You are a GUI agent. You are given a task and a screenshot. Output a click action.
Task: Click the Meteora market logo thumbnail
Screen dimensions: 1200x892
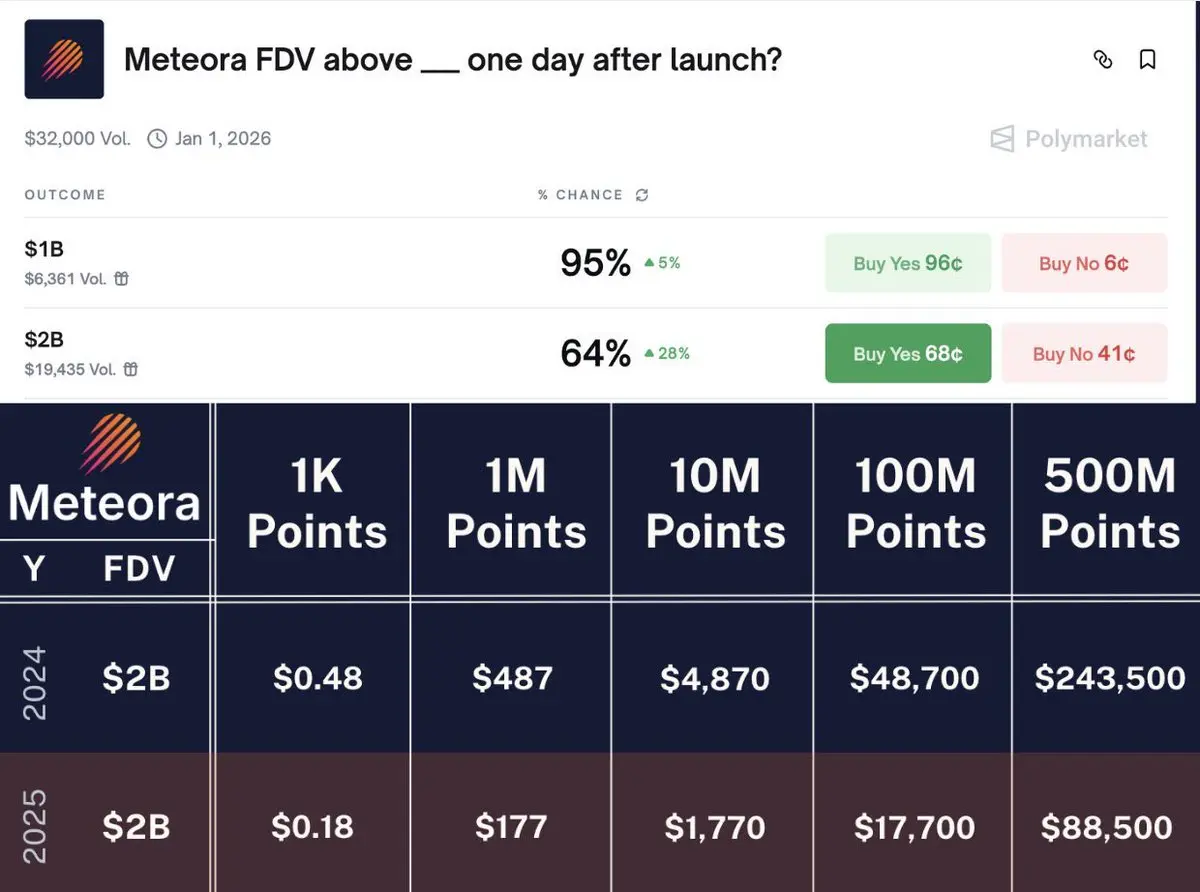[64, 59]
